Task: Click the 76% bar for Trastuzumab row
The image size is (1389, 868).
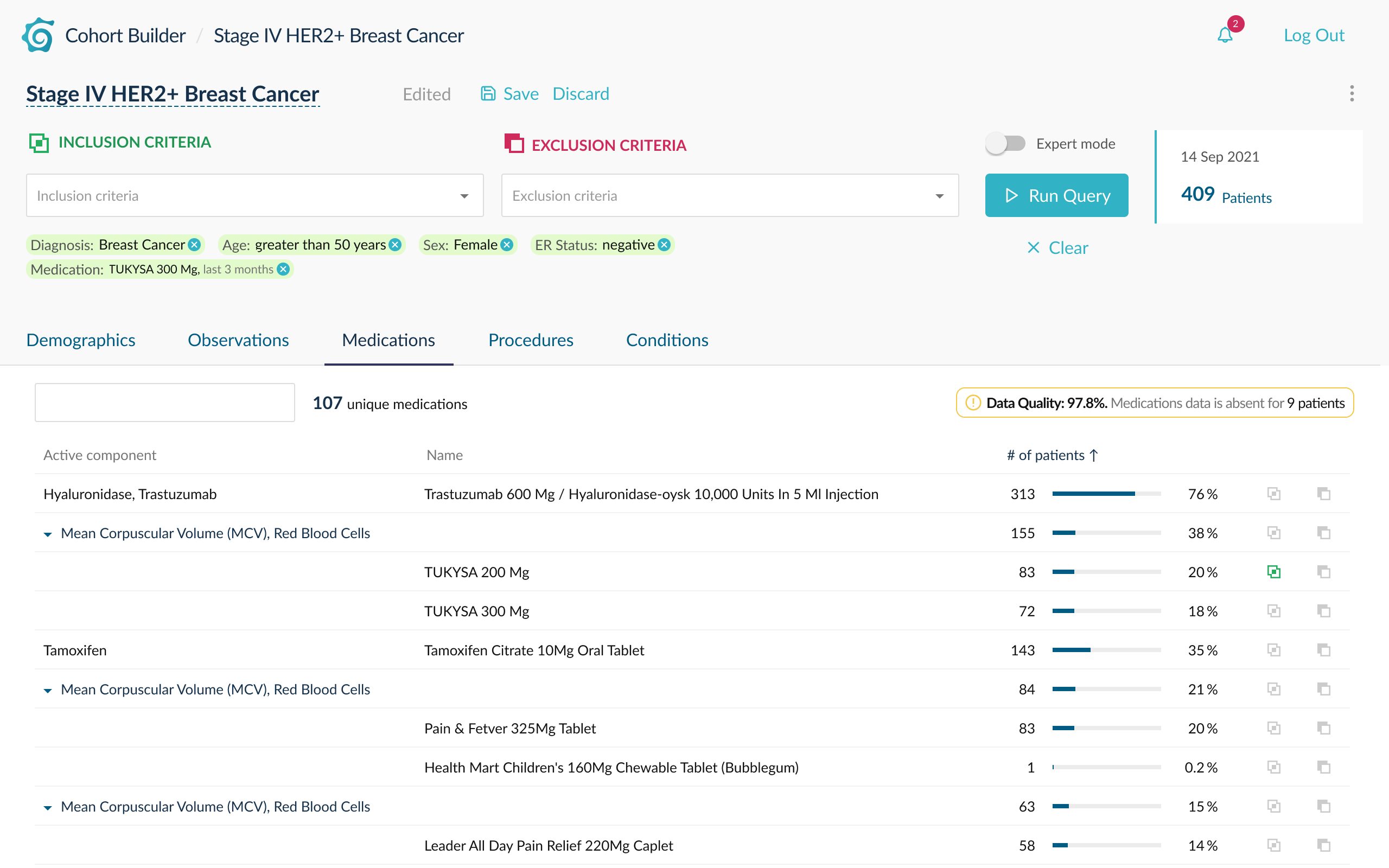Action: 1106,494
